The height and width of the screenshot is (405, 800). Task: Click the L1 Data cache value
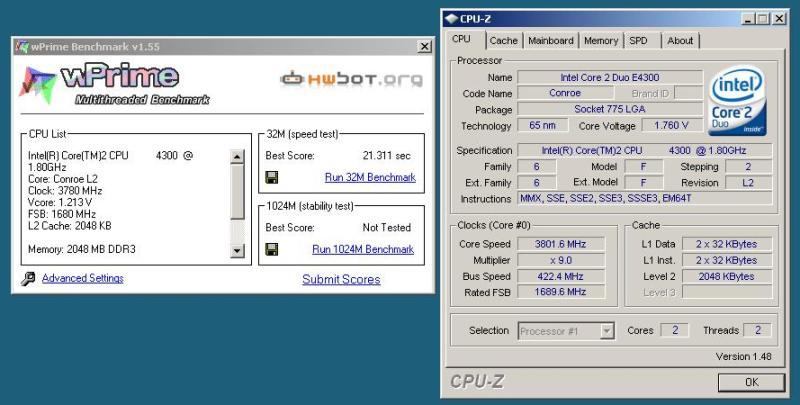coord(727,244)
